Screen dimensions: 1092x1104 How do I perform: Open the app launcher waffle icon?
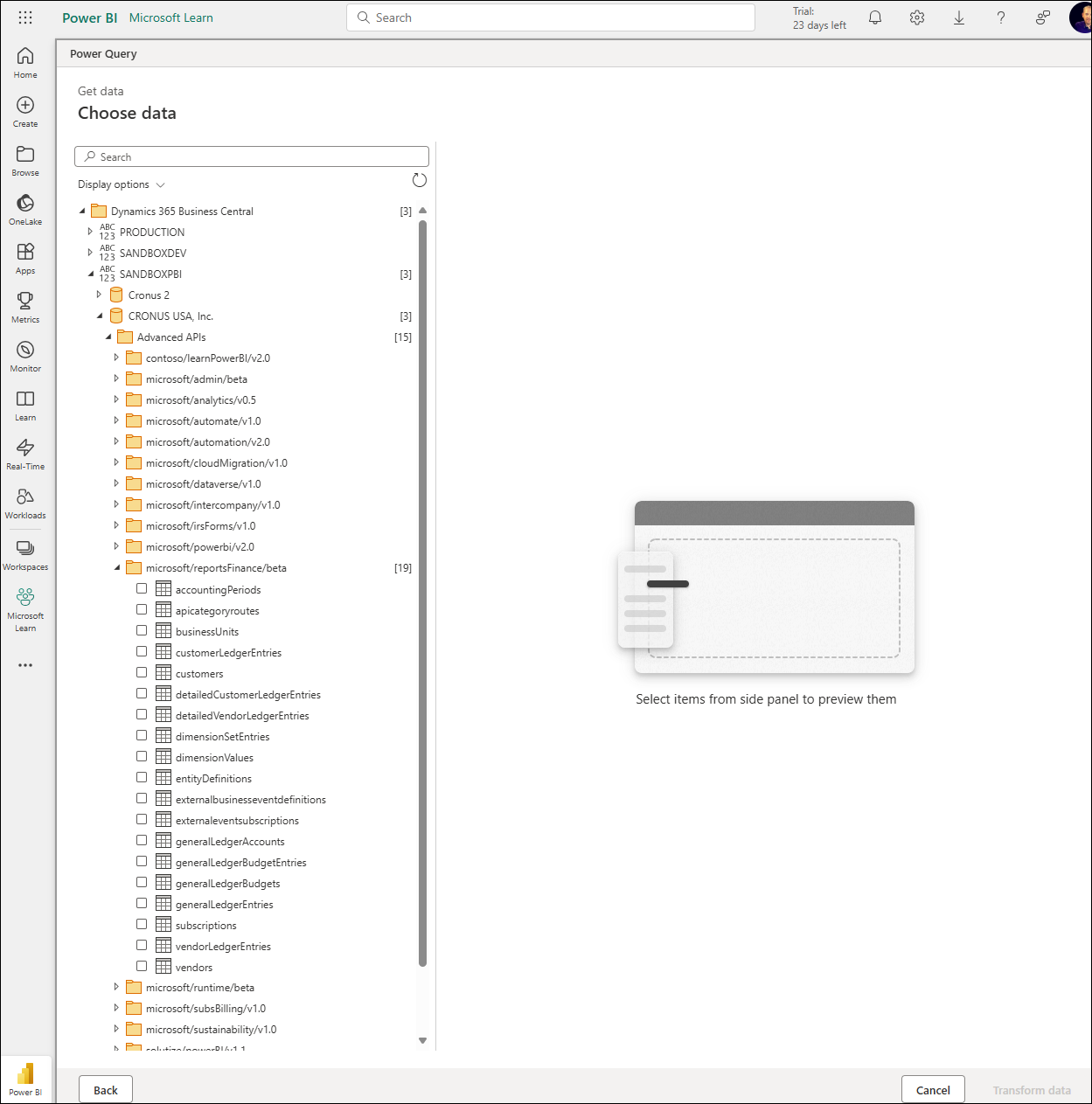coord(25,17)
